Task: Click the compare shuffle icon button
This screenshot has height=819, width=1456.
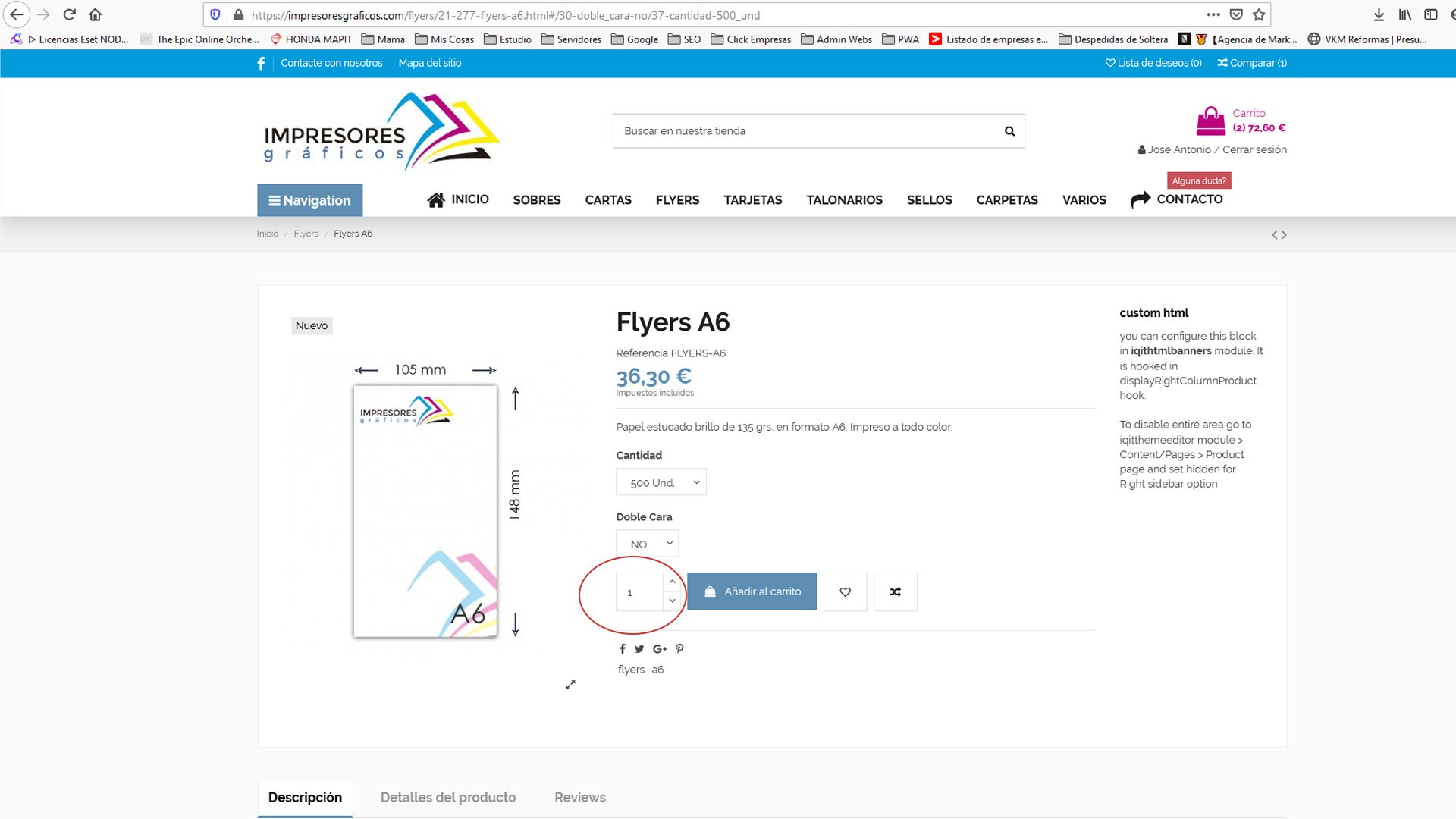Action: click(x=895, y=592)
